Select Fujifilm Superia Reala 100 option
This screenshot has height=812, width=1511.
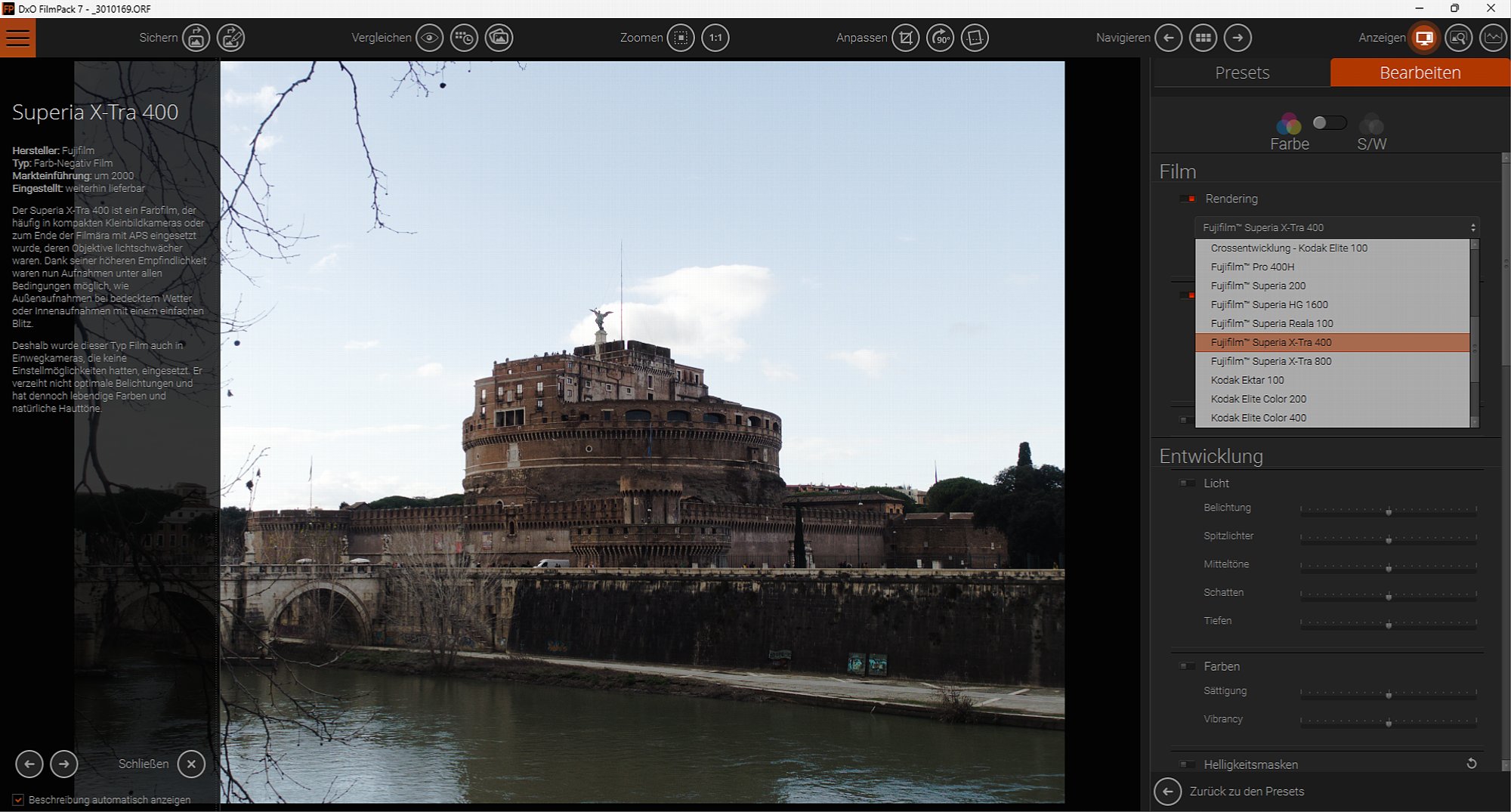tap(1272, 323)
